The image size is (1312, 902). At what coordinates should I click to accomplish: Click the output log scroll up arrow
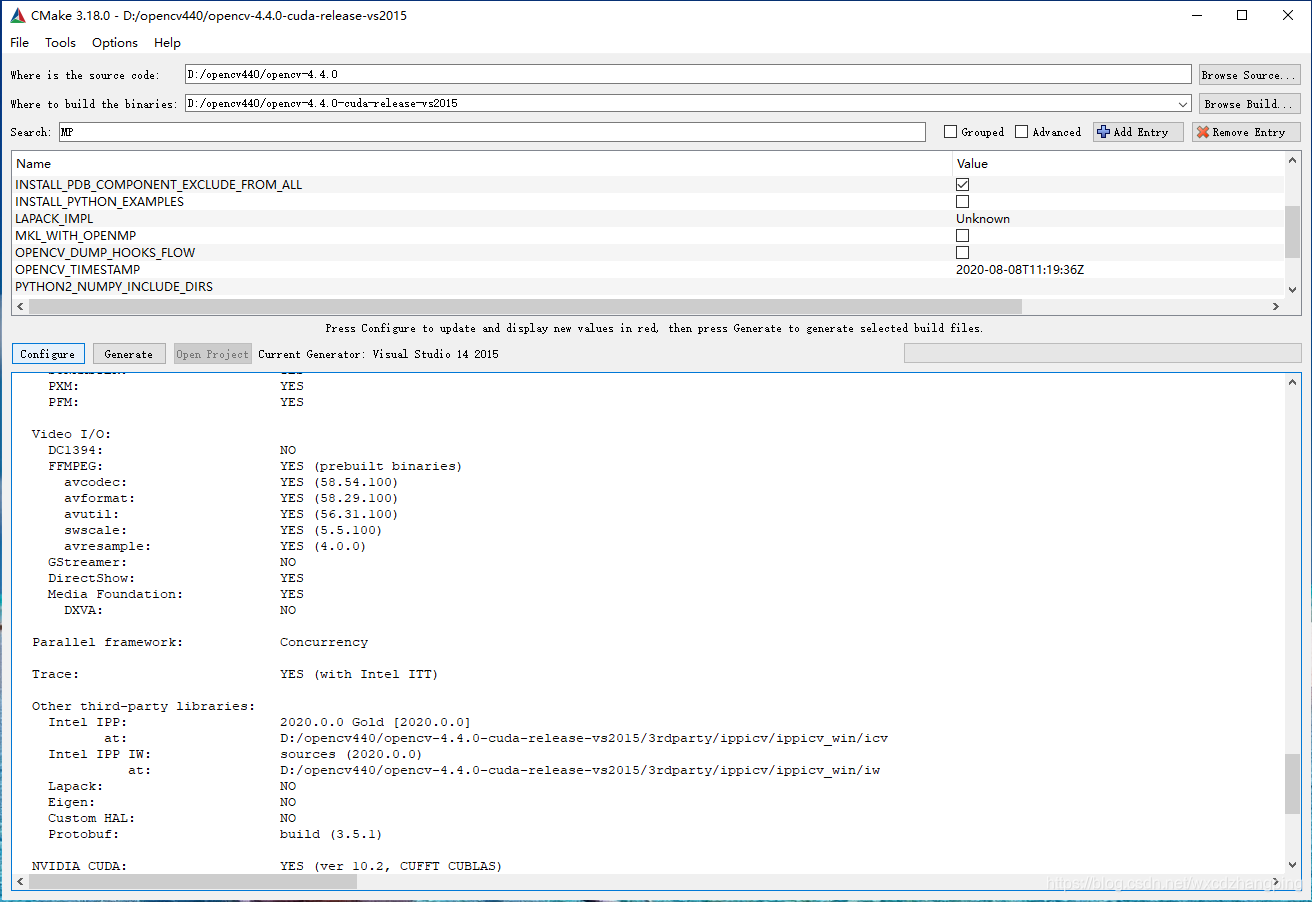click(1293, 382)
